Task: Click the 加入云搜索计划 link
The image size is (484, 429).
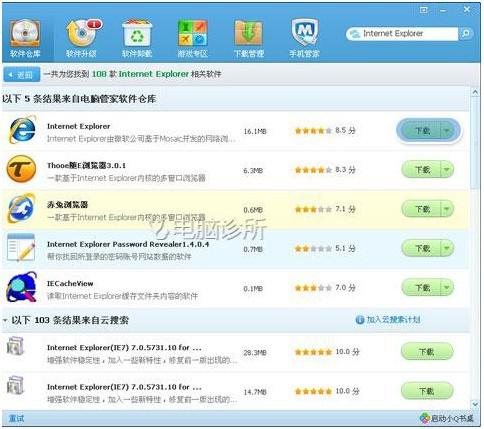Action: 393,320
